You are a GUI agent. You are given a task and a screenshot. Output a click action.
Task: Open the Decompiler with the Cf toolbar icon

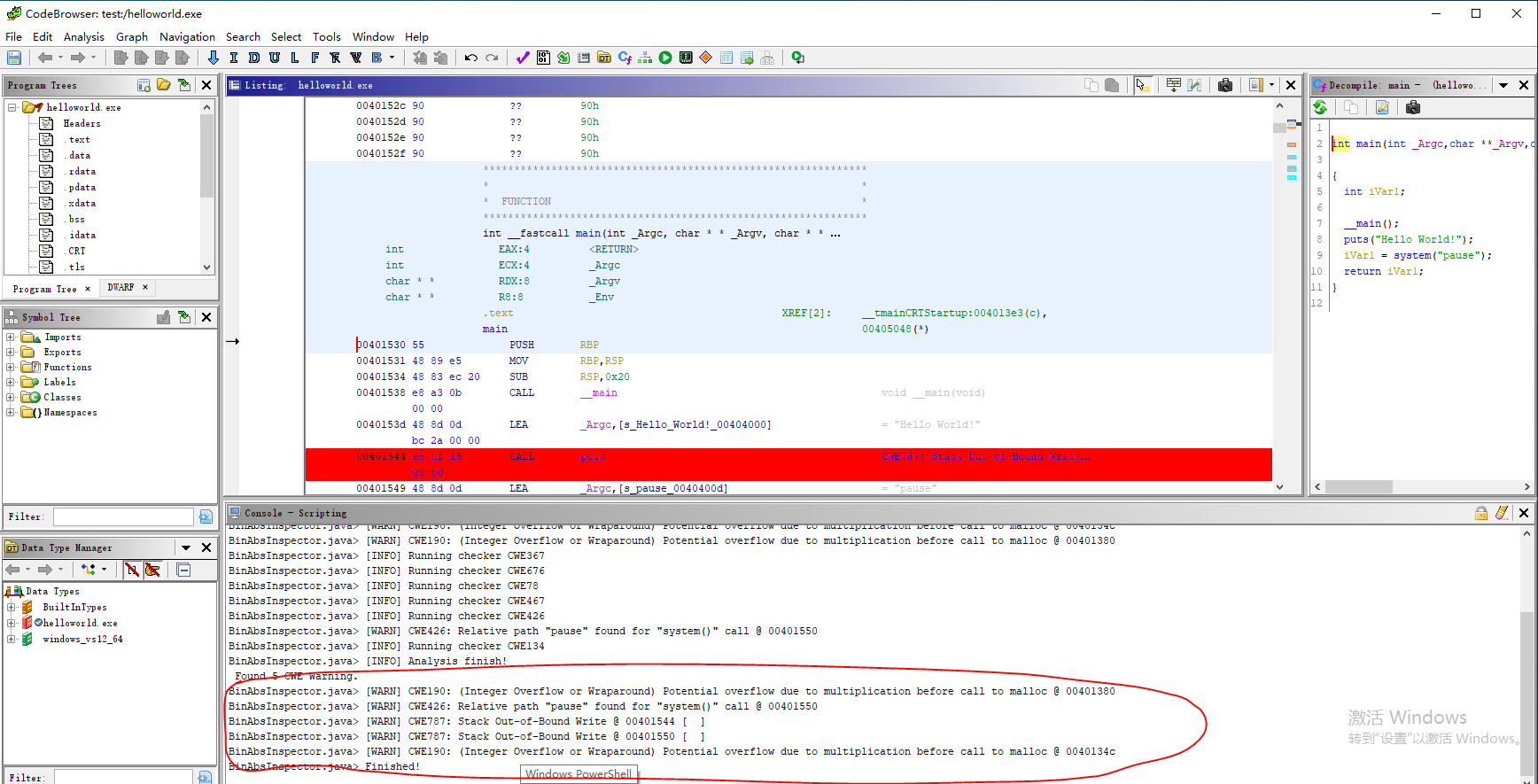tap(625, 58)
